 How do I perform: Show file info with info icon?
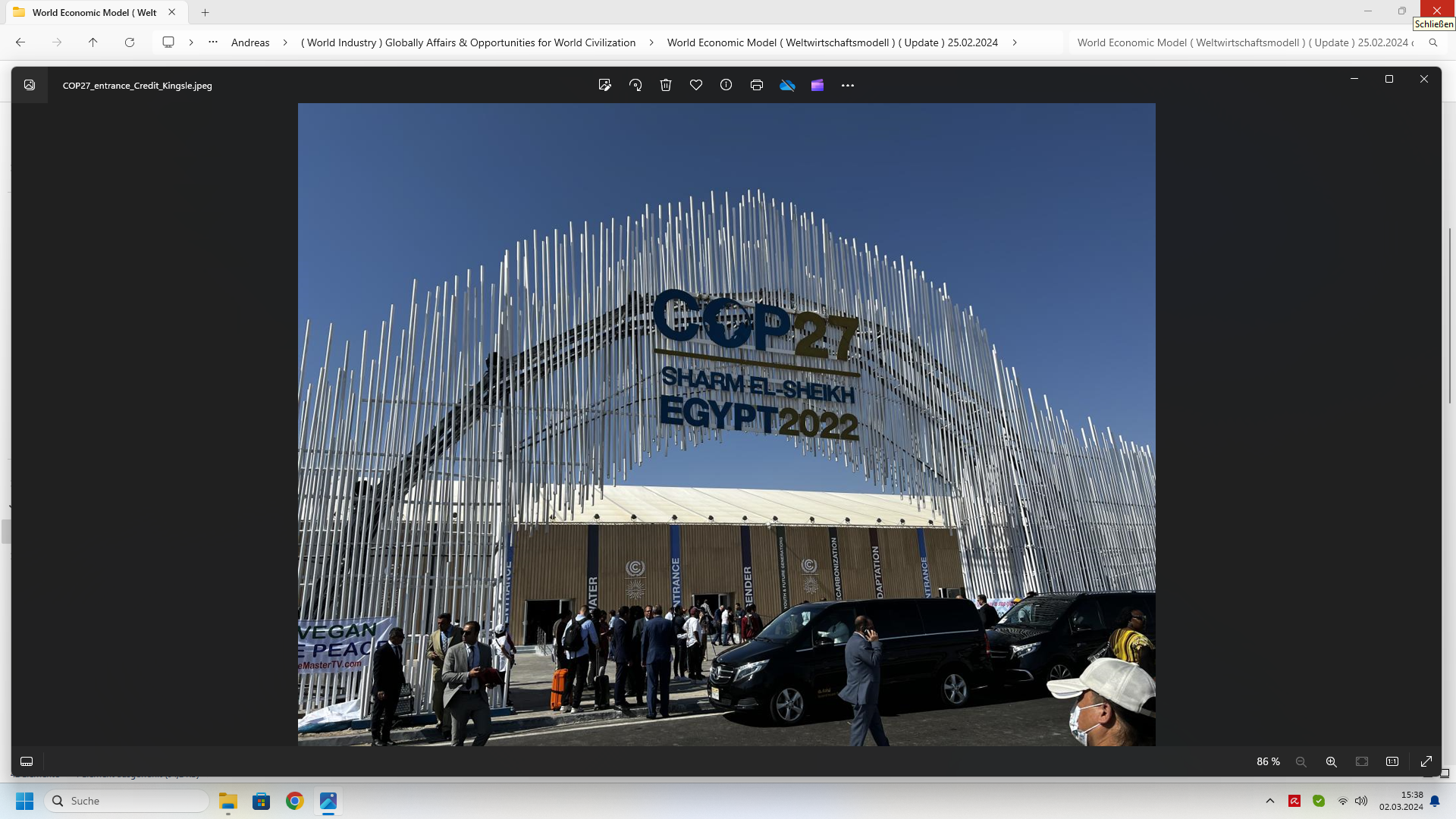point(726,85)
